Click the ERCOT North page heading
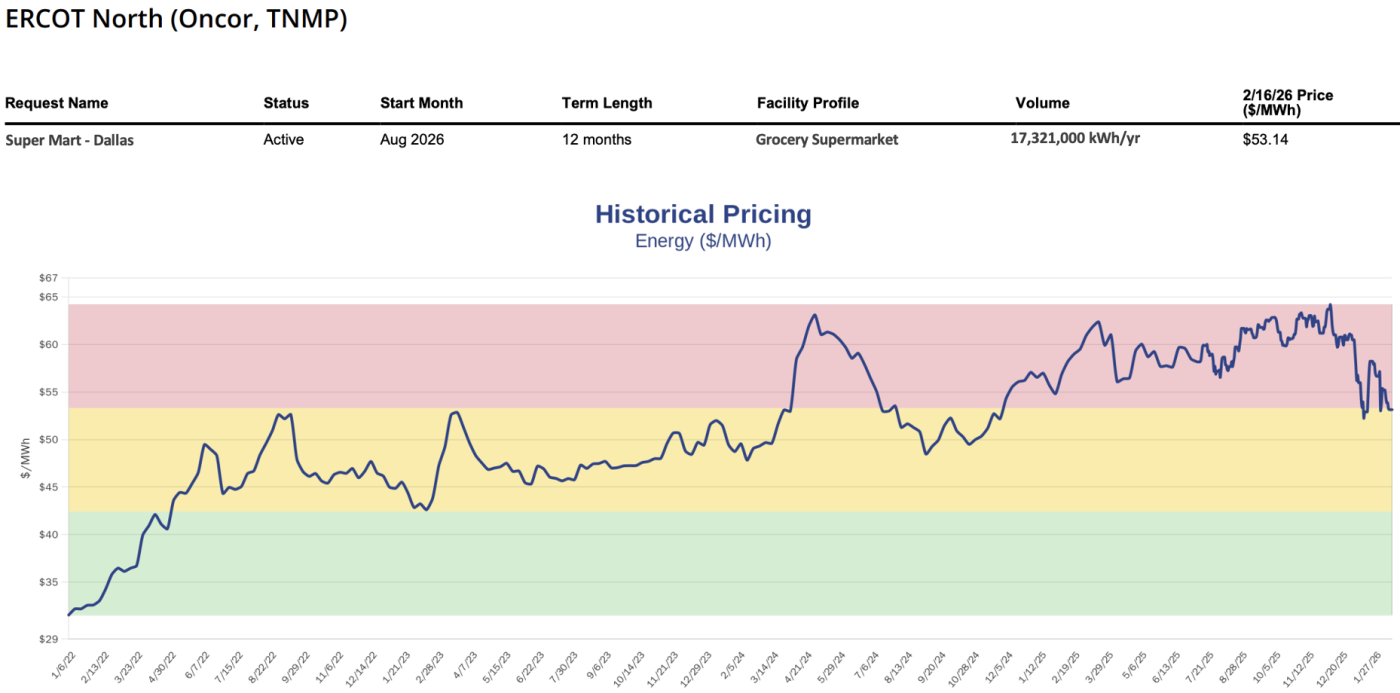The width and height of the screenshot is (1400, 693). pos(177,19)
